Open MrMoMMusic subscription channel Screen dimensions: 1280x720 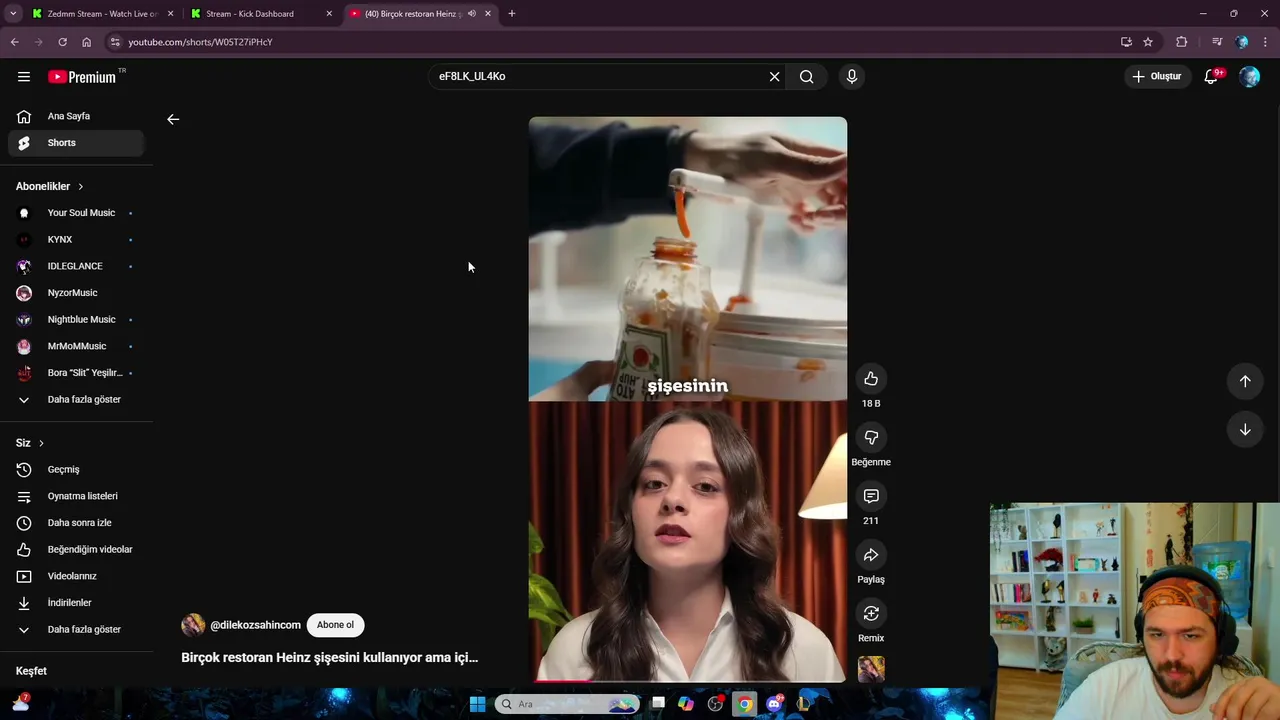(76, 346)
